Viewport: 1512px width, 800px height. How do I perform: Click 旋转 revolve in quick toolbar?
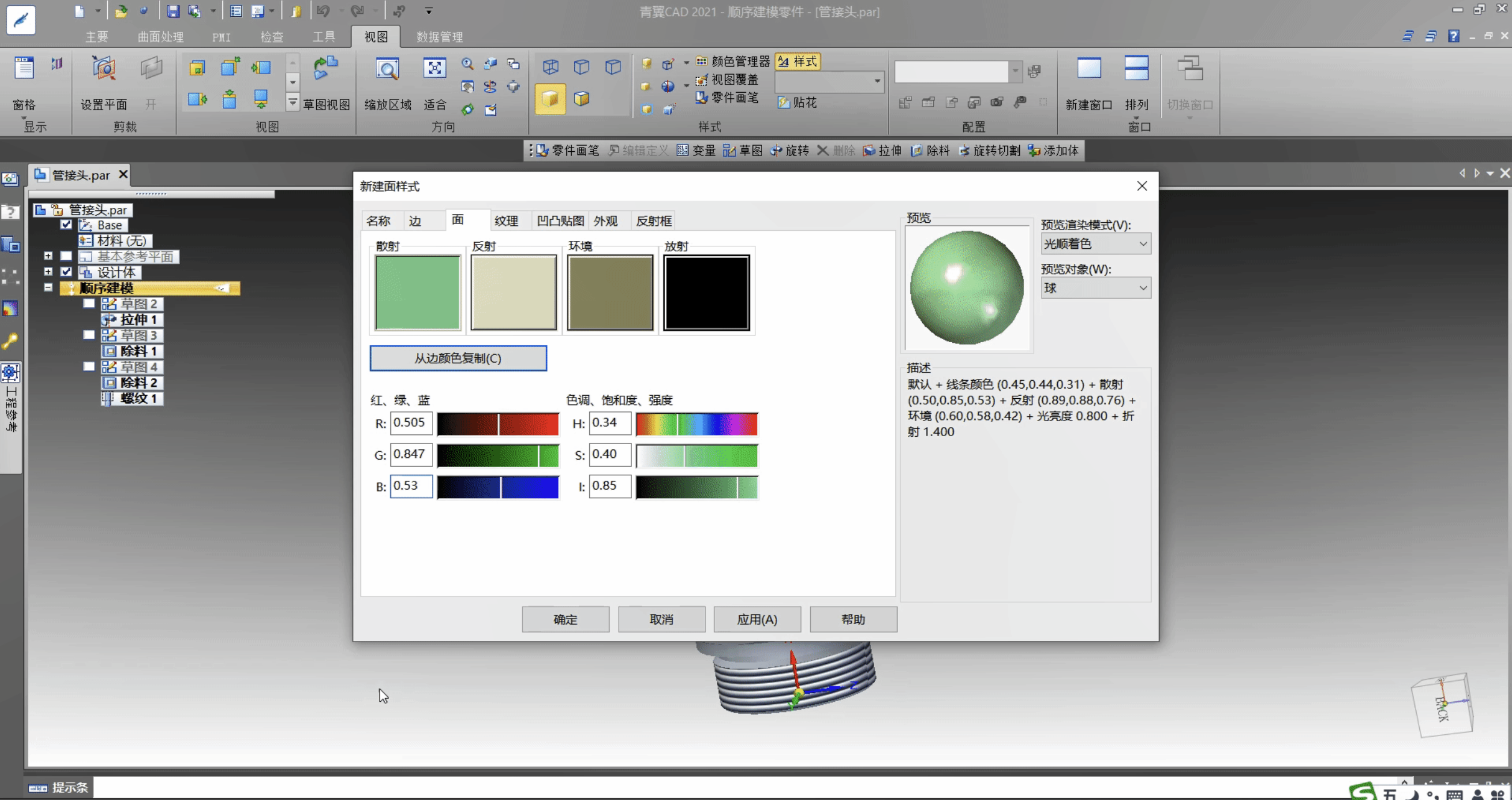coord(790,151)
